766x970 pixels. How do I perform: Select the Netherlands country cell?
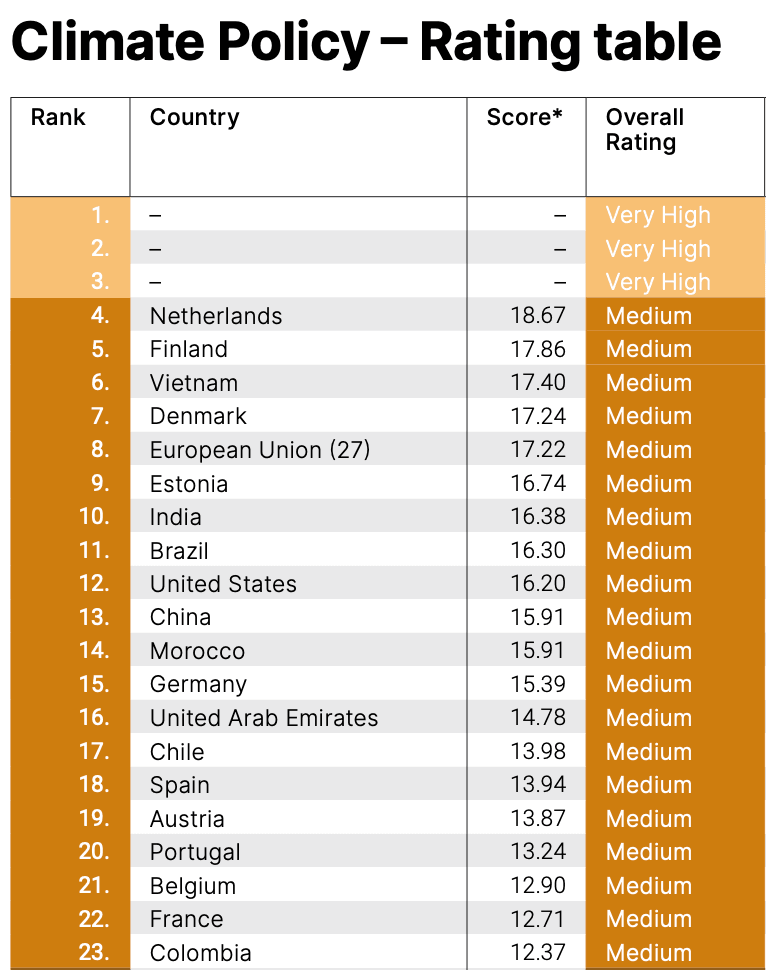(216, 316)
